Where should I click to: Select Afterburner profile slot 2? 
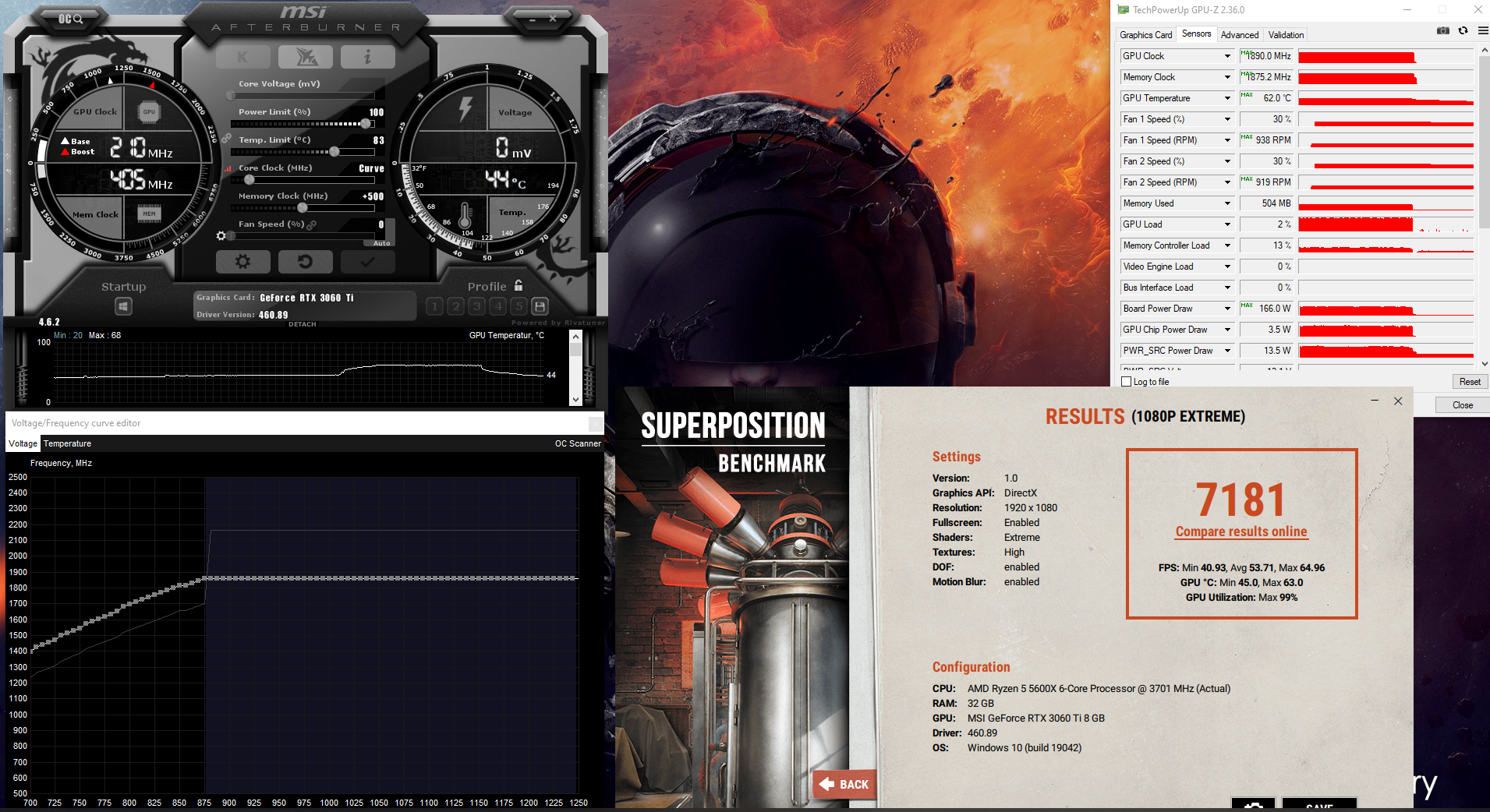[456, 306]
